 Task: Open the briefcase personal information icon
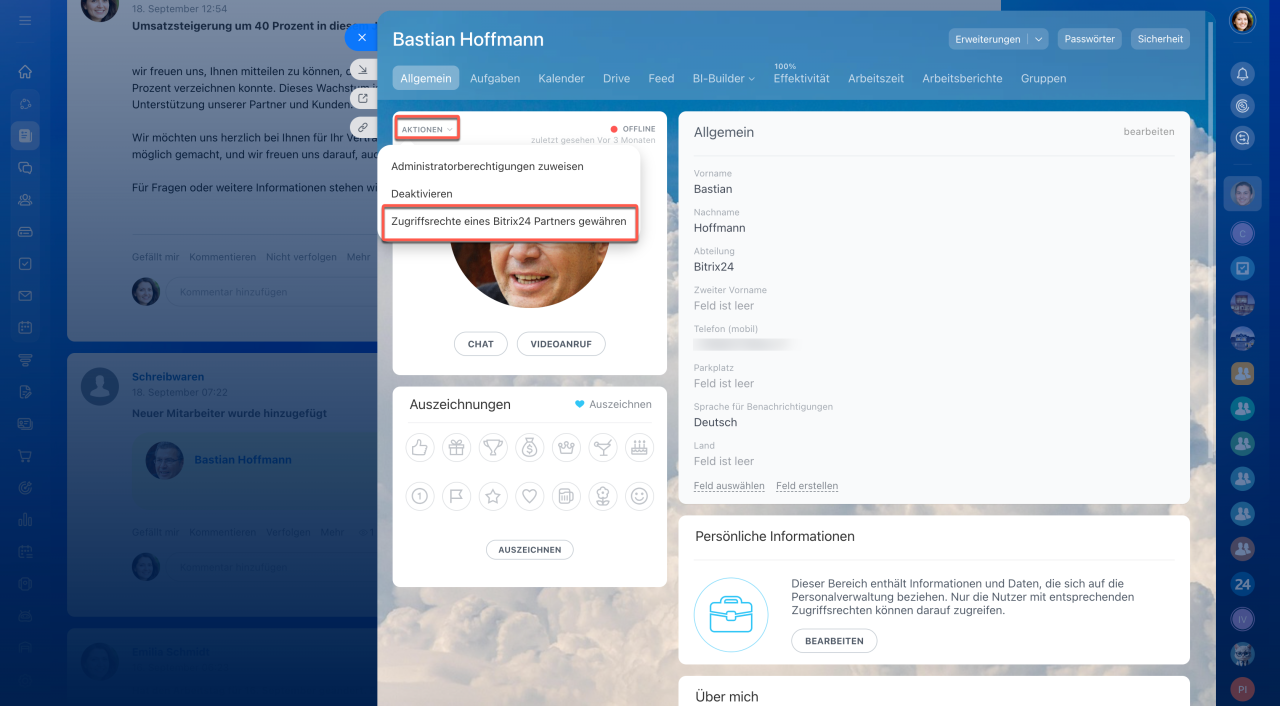(730, 615)
